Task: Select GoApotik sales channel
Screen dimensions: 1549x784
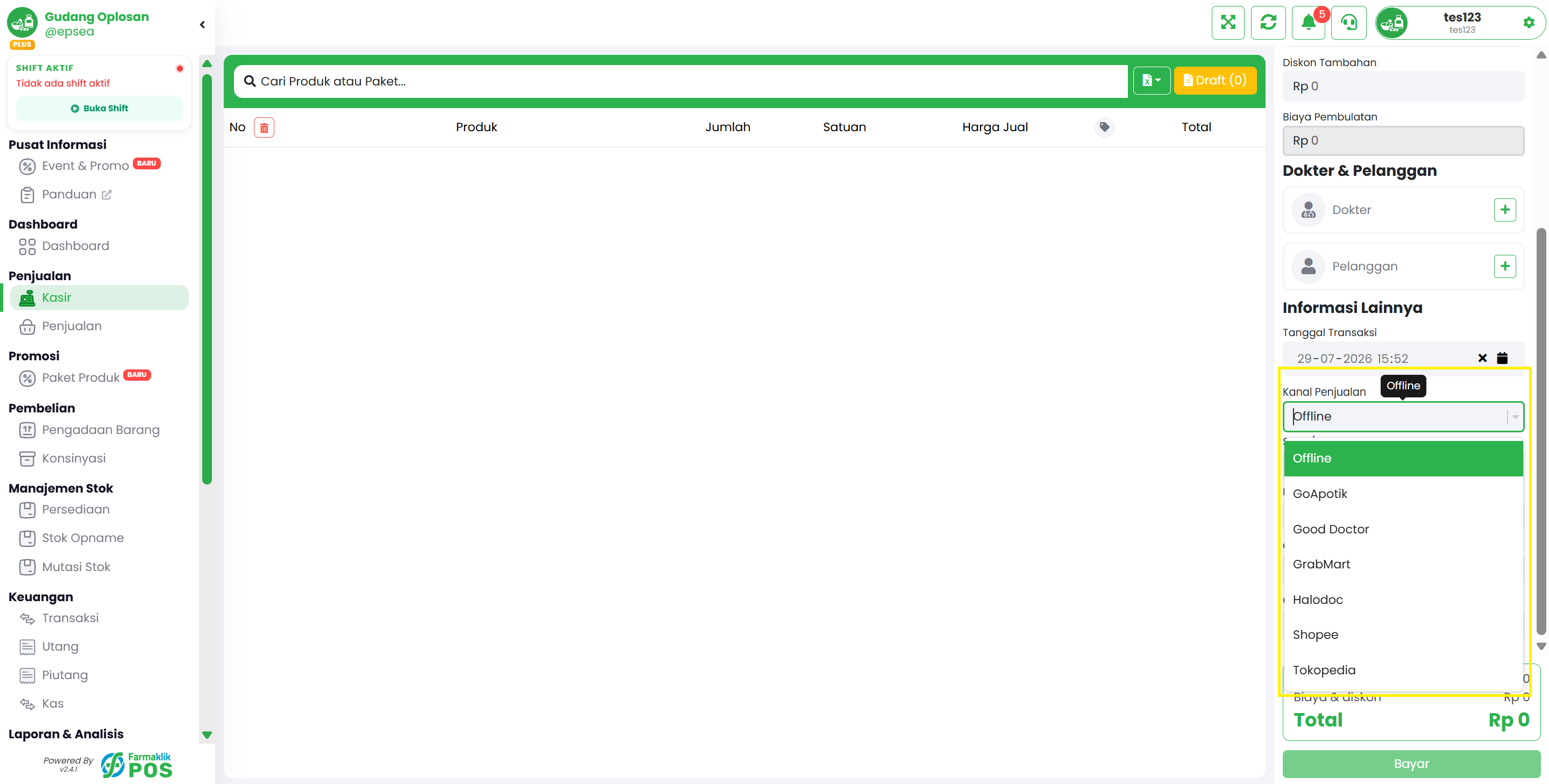Action: coord(1403,494)
